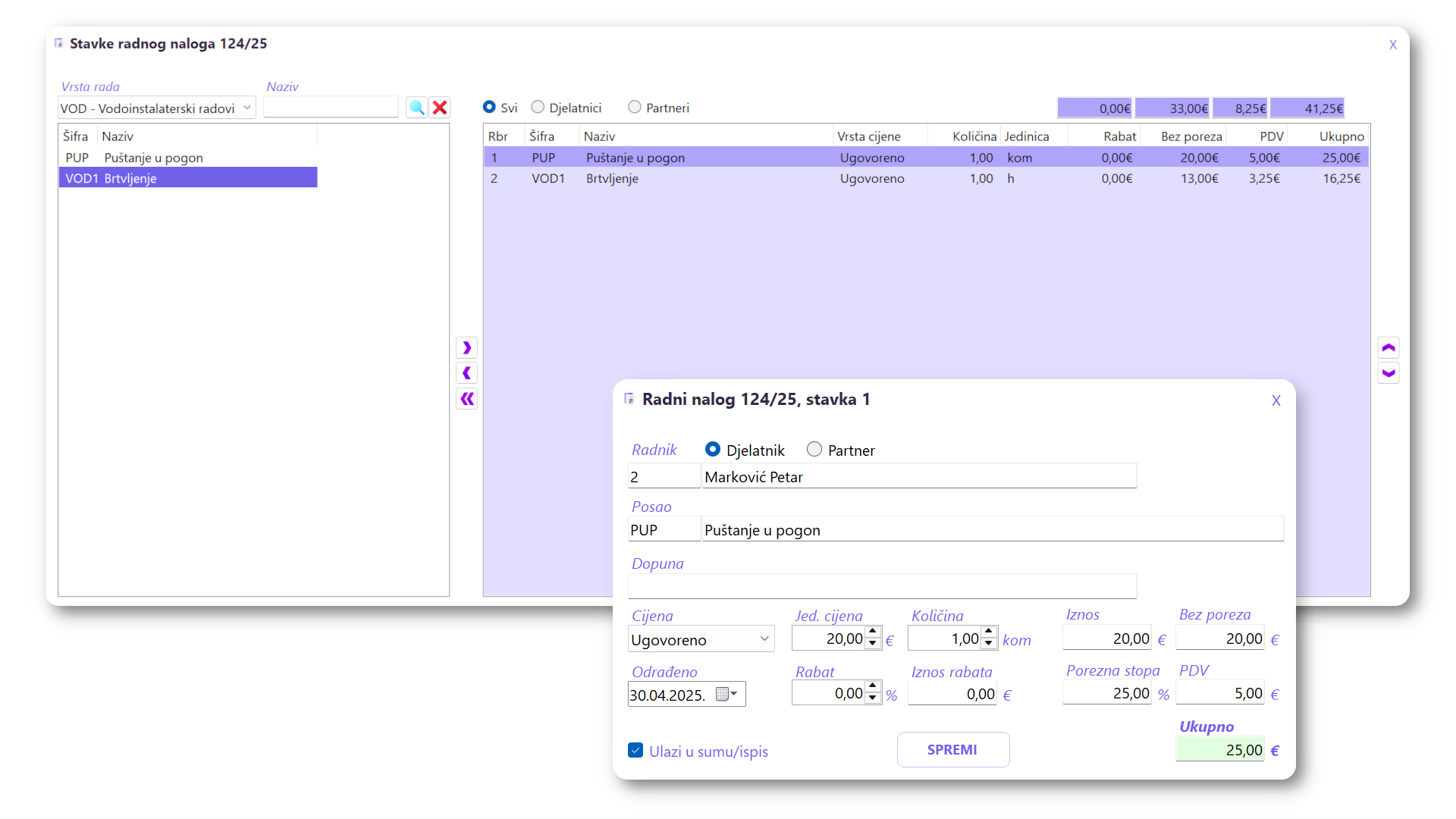Move selected row down with down arrow
The width and height of the screenshot is (1456, 819).
coord(1389,373)
